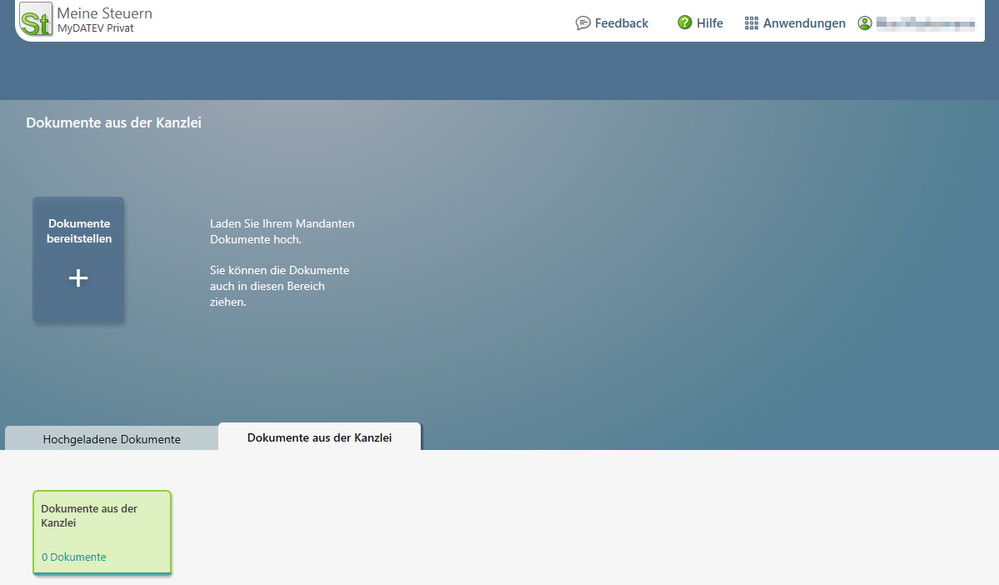Click the Feedback speech bubble icon
Image resolution: width=999 pixels, height=585 pixels.
583,23
